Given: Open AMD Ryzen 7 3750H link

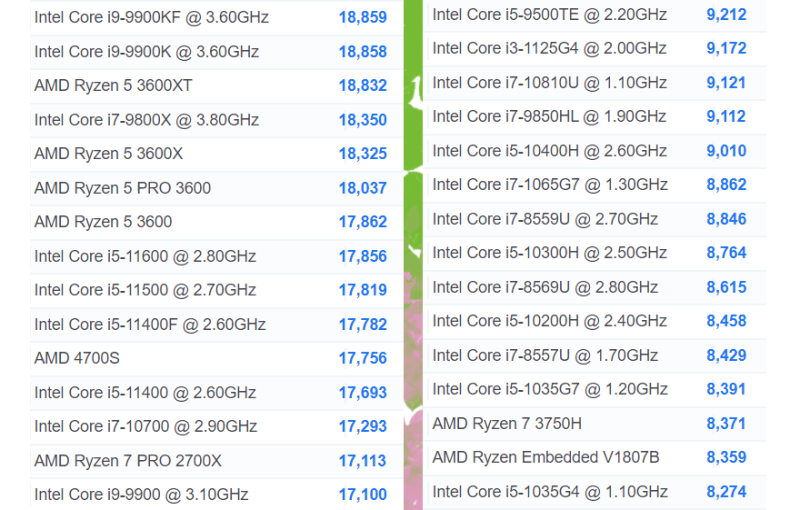Looking at the screenshot, I should coord(507,424).
